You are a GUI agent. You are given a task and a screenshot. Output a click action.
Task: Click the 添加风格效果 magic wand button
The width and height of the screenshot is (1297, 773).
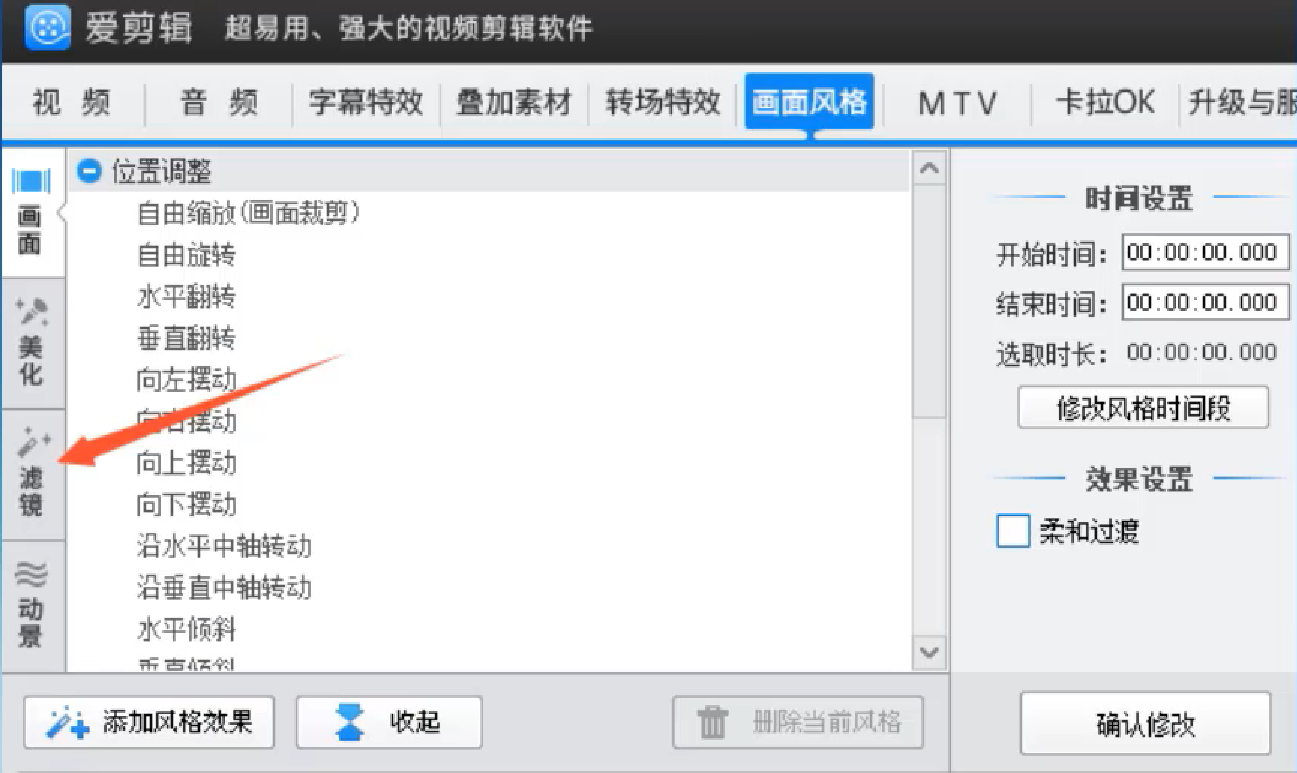(149, 722)
